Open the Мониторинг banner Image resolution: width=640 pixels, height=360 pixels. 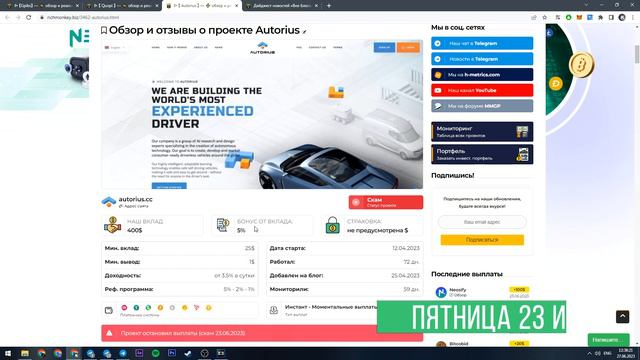click(482, 131)
